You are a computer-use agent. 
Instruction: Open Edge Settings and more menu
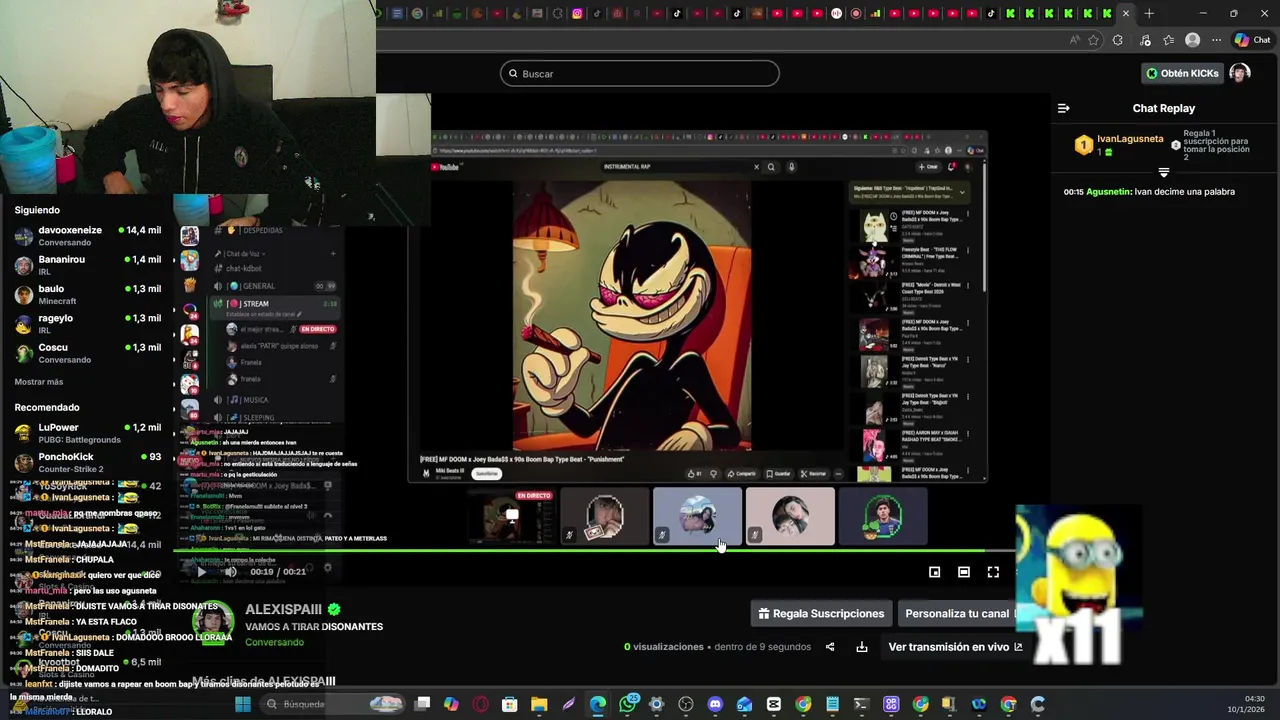click(1216, 40)
